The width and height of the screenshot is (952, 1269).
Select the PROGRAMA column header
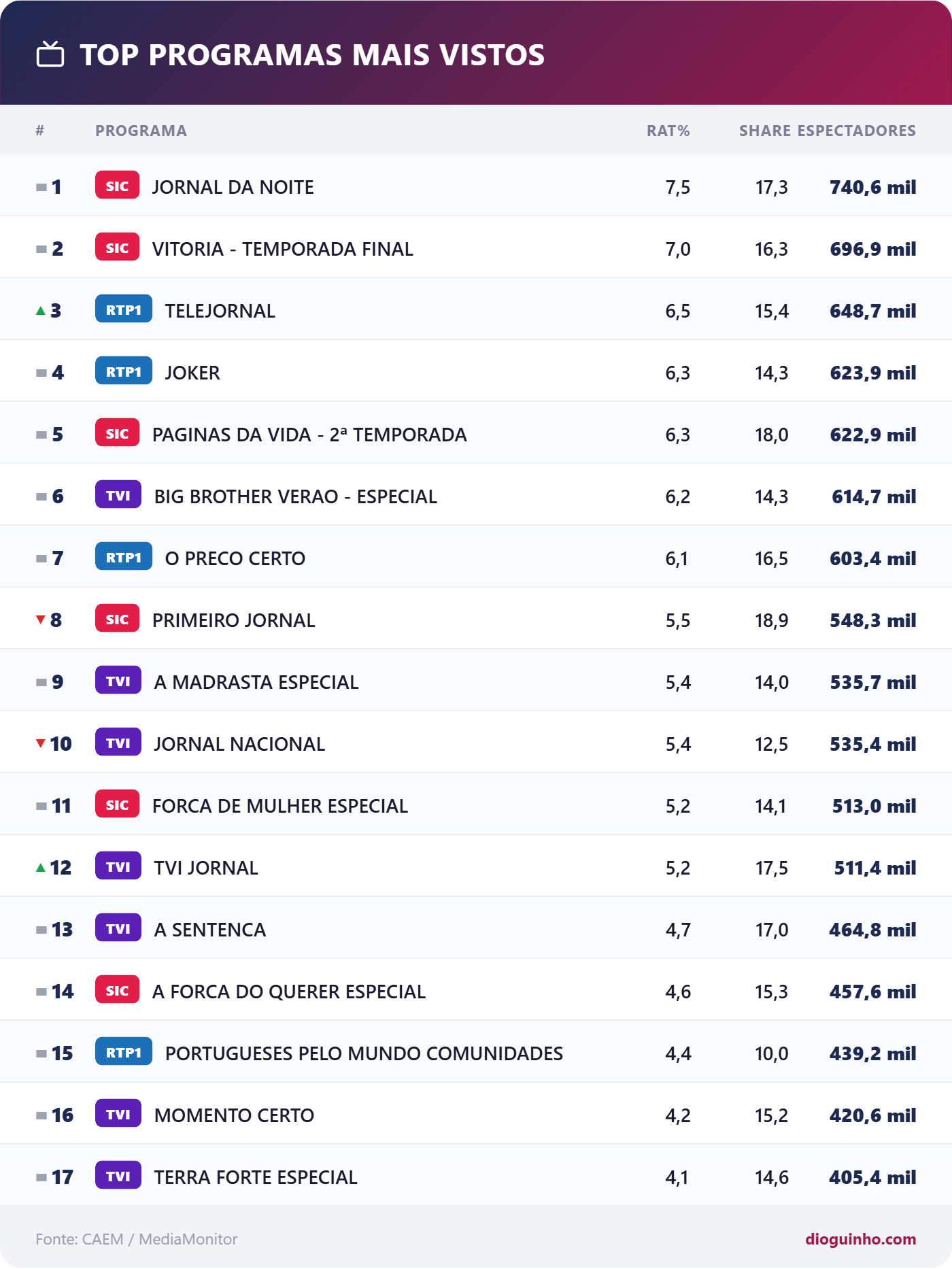(141, 131)
